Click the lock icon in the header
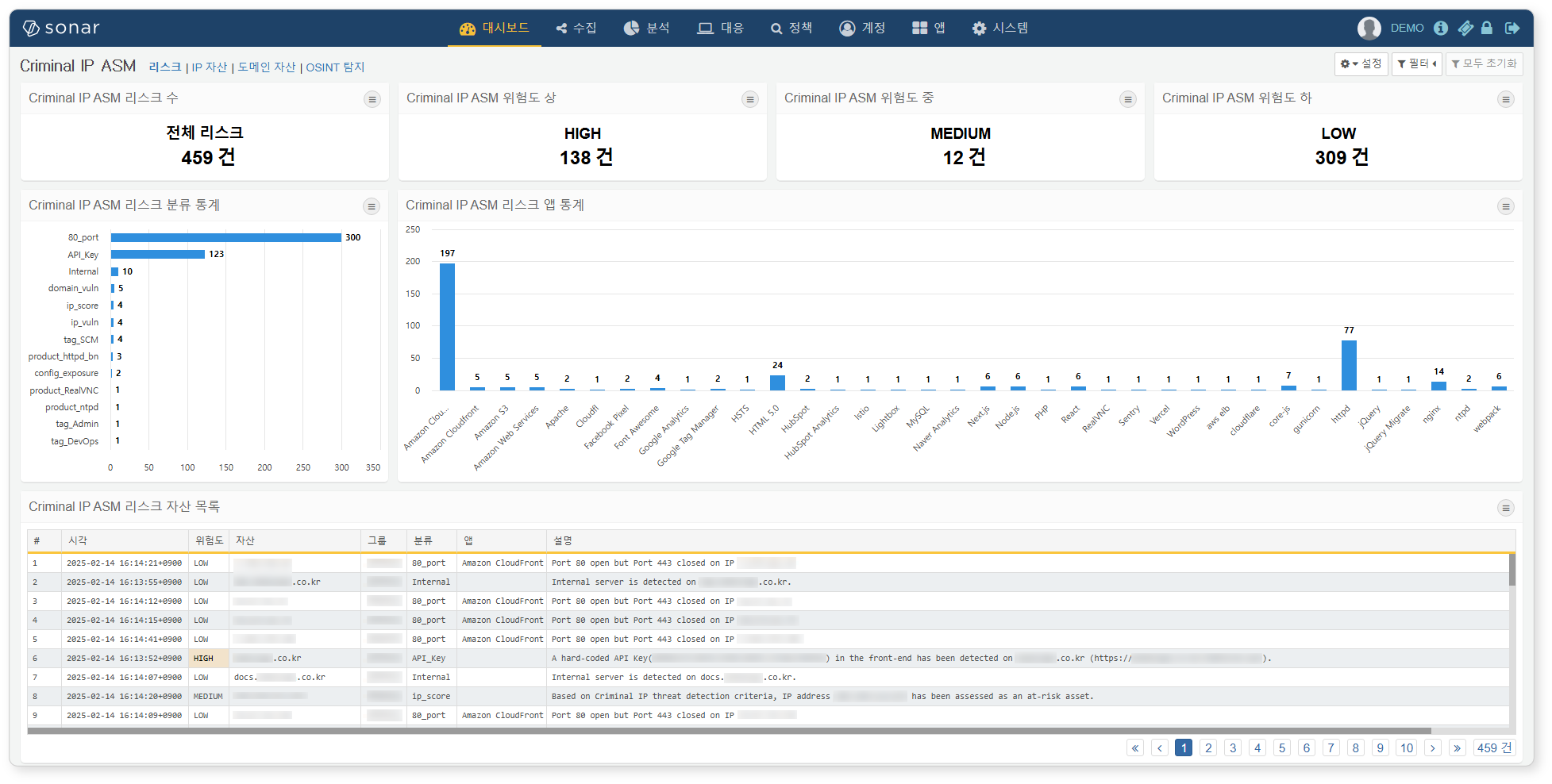Image resolution: width=1552 pixels, height=784 pixels. click(x=1487, y=28)
